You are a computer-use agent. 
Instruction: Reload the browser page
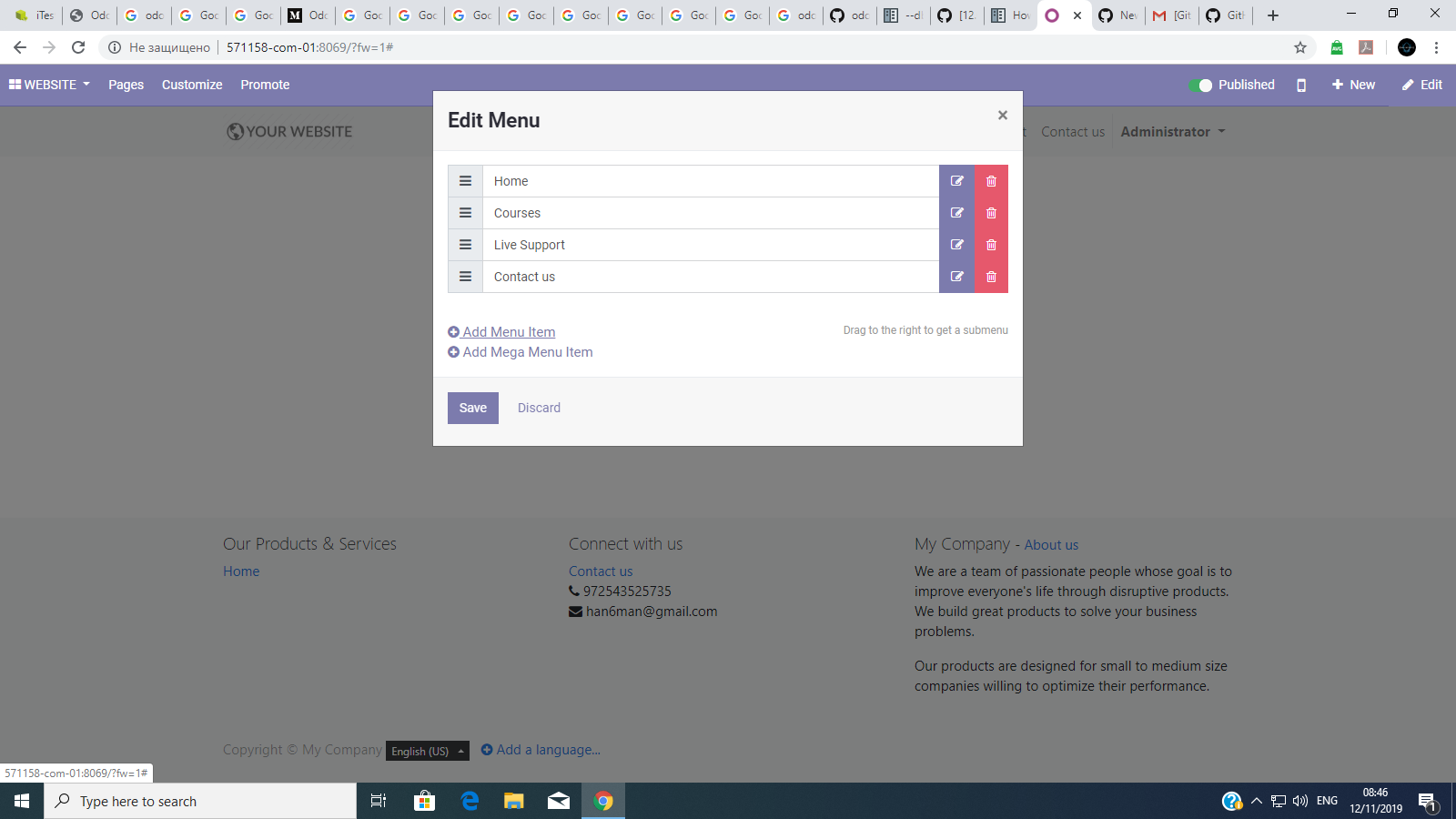[78, 47]
